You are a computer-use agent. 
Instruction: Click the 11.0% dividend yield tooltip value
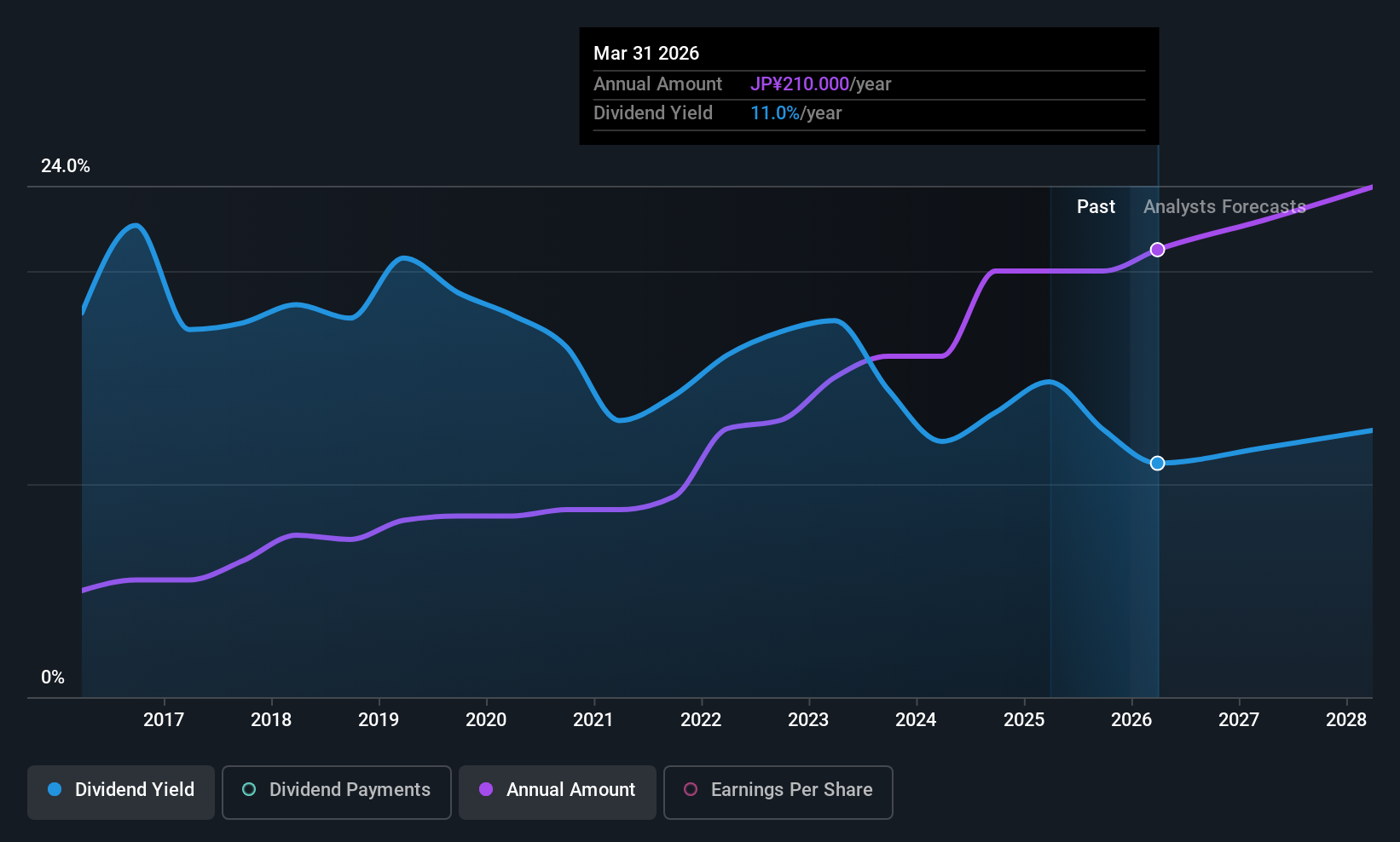tap(775, 113)
